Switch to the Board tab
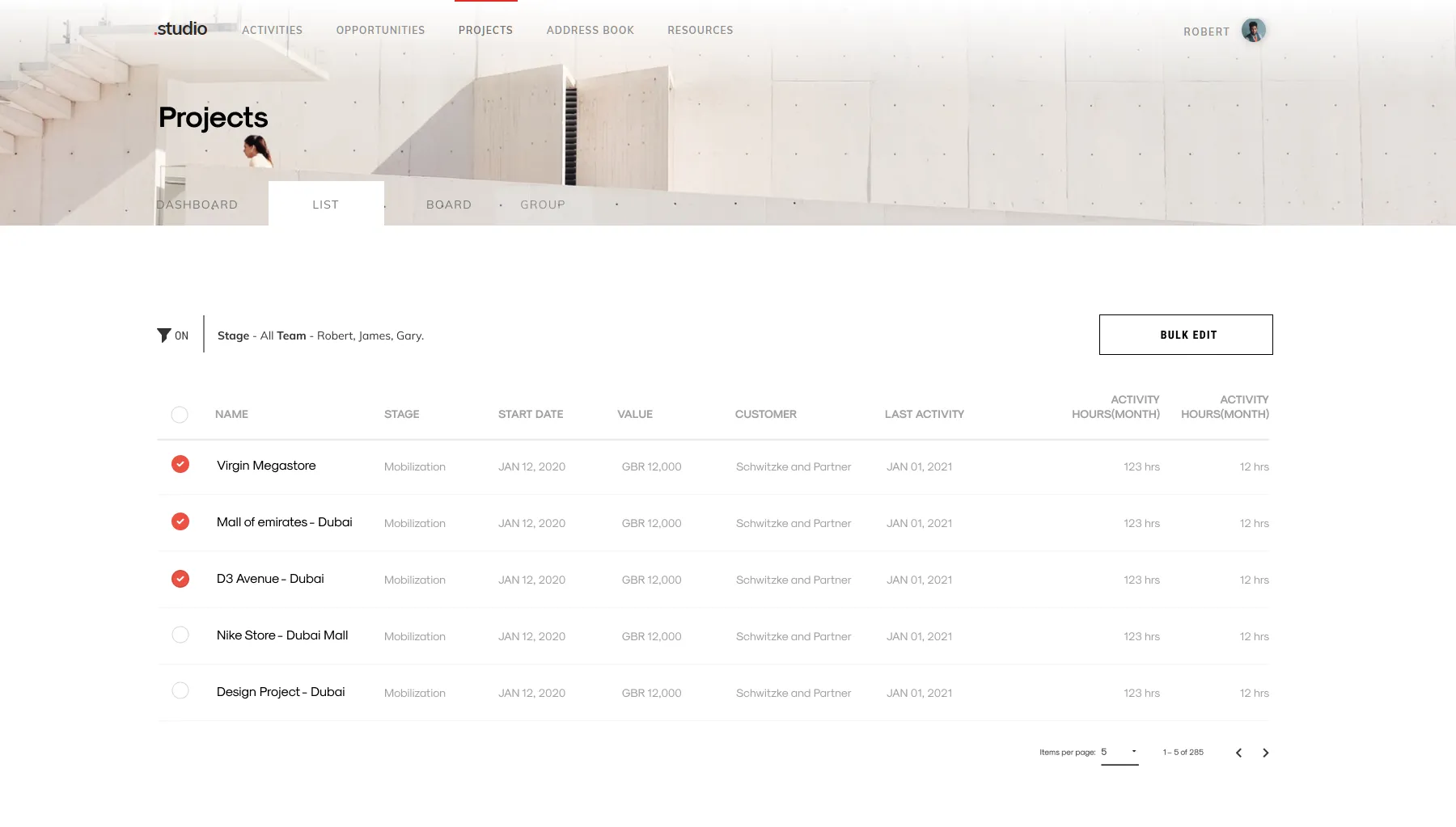The height and width of the screenshot is (827, 1456). coord(449,204)
